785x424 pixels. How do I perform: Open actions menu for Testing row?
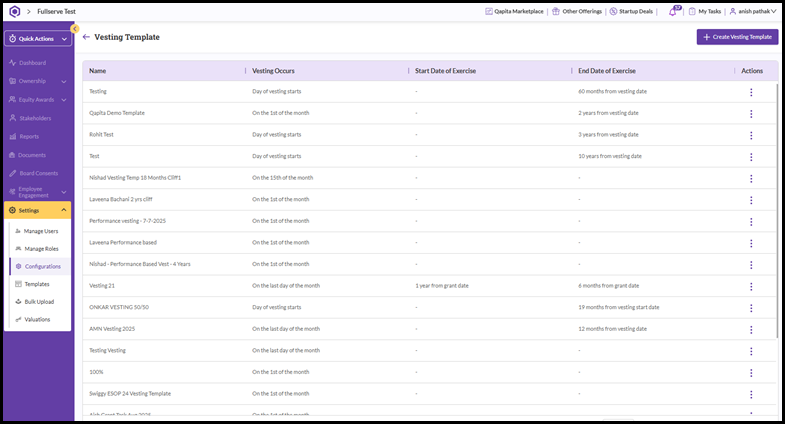point(751,92)
